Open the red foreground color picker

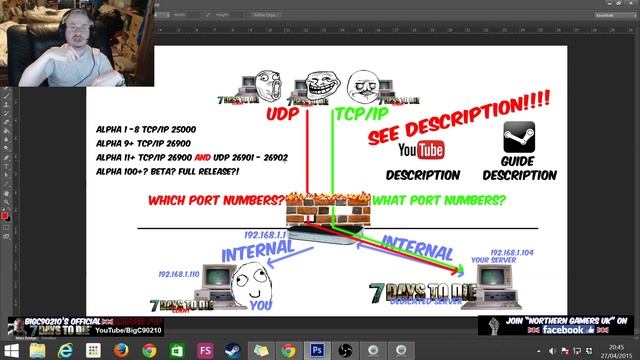click(x=4, y=216)
